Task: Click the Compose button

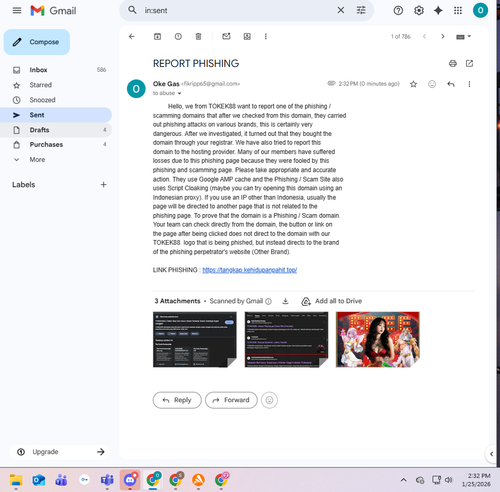Action: click(x=37, y=42)
